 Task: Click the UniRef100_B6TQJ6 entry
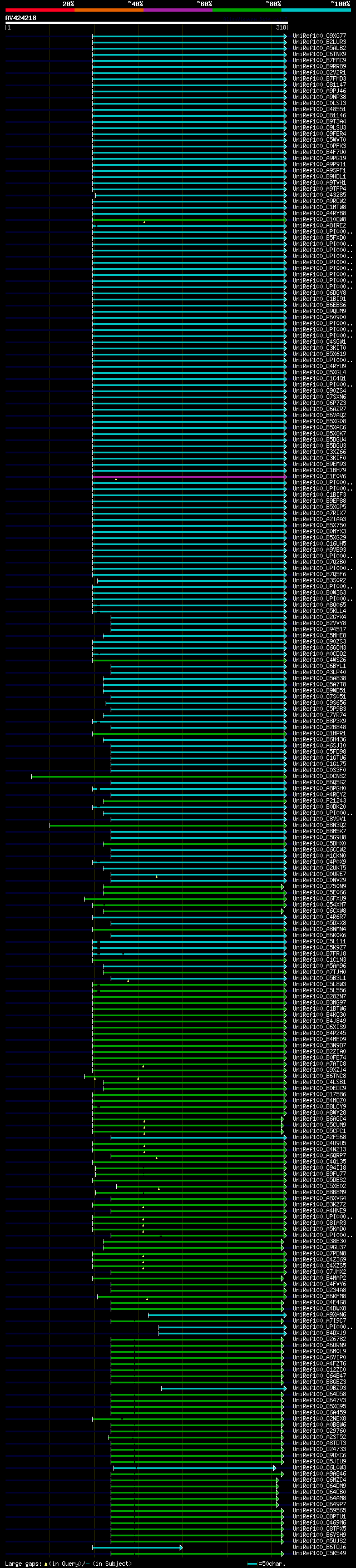pyautogui.click(x=319, y=1547)
